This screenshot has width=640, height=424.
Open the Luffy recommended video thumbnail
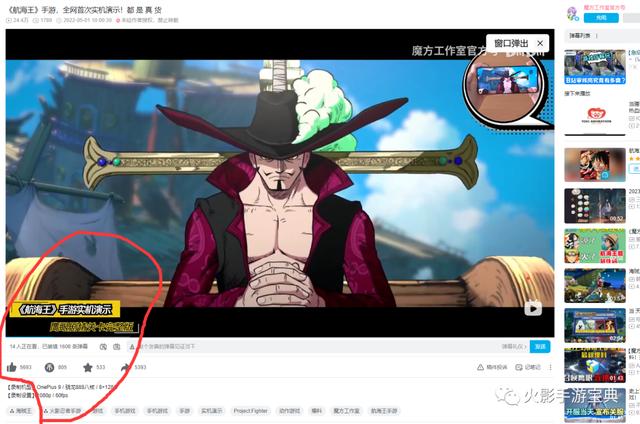pyautogui.click(x=595, y=165)
